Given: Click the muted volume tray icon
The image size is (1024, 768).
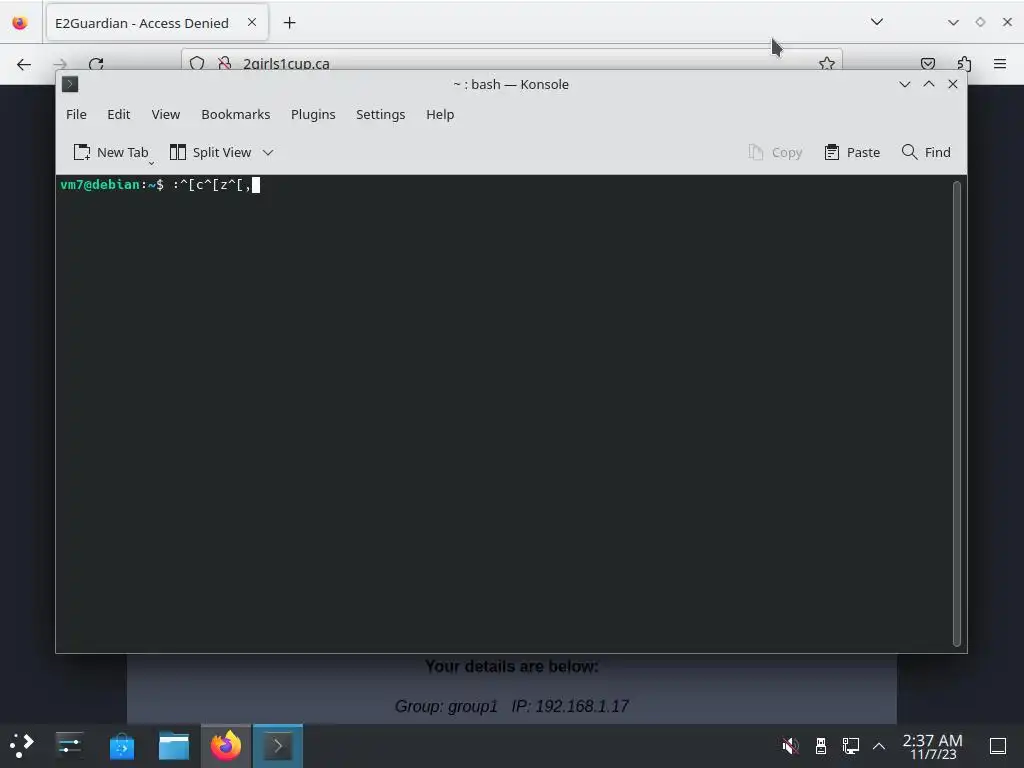Looking at the screenshot, I should 790,746.
